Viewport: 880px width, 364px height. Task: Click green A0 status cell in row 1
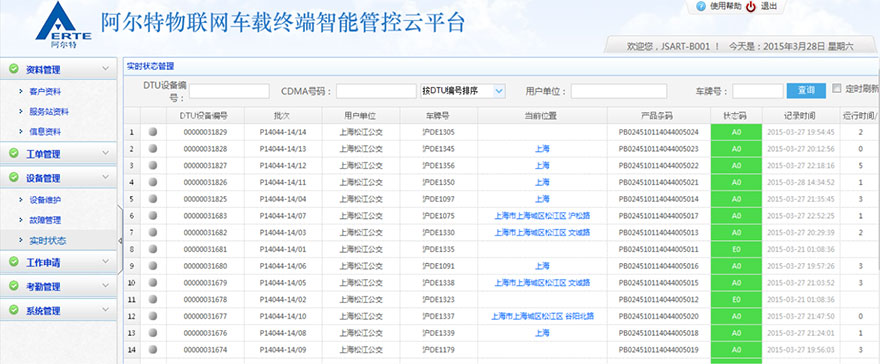pos(736,132)
